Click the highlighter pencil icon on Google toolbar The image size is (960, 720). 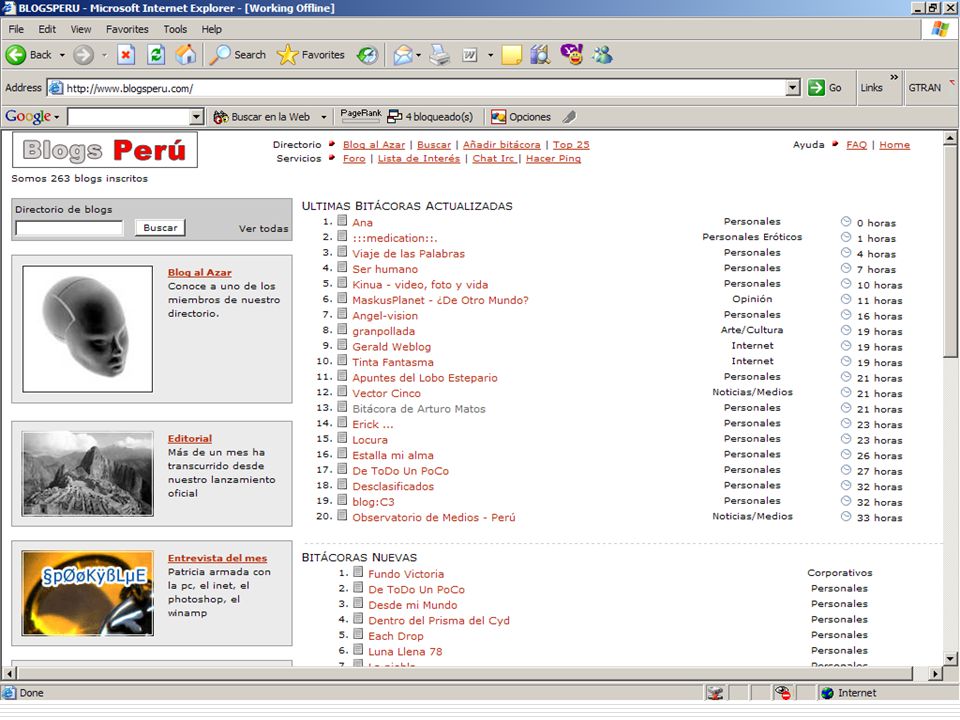(569, 116)
